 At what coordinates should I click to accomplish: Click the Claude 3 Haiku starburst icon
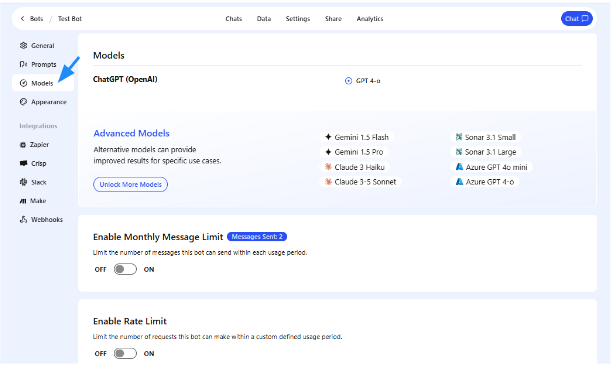tap(328, 167)
